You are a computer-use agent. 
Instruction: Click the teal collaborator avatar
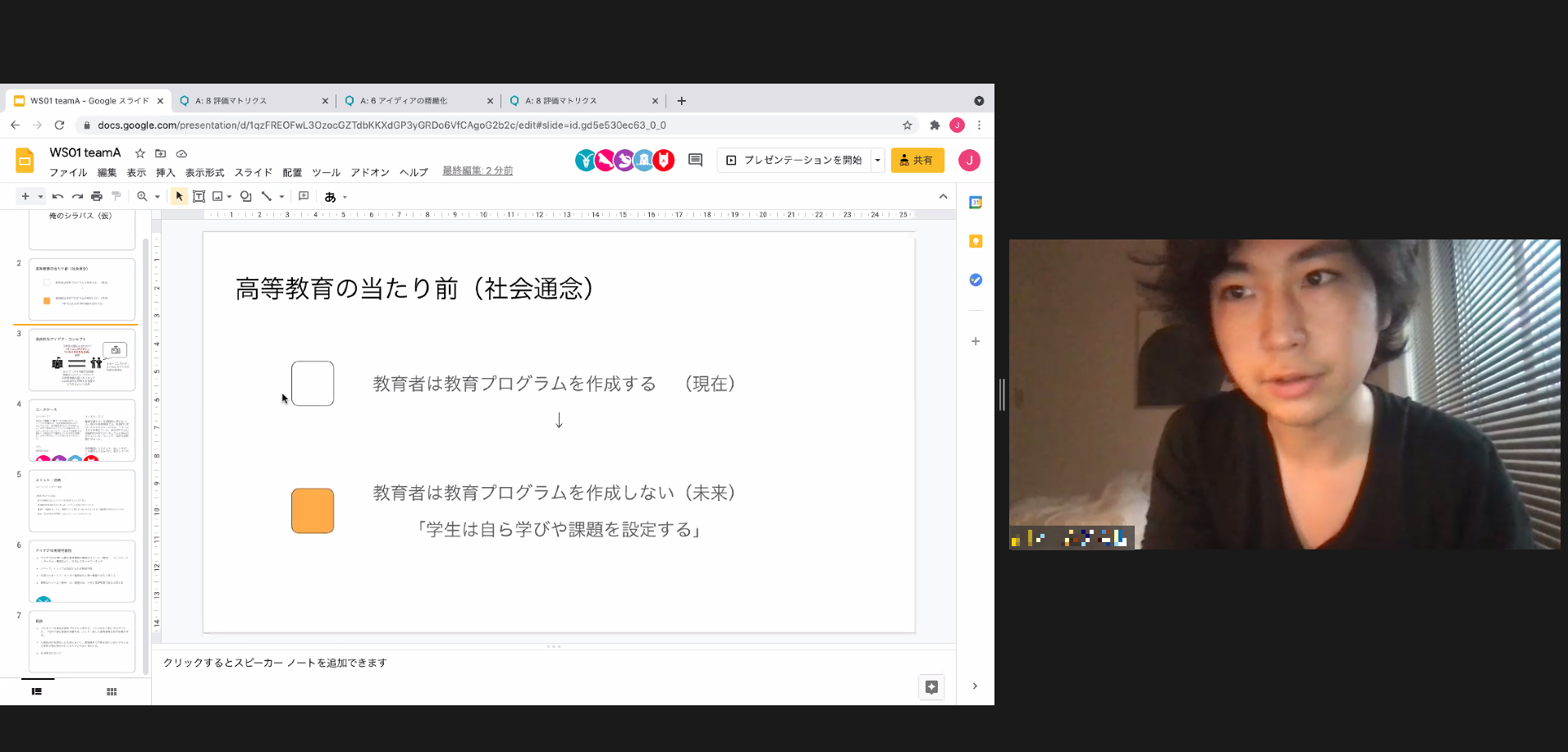(x=585, y=160)
